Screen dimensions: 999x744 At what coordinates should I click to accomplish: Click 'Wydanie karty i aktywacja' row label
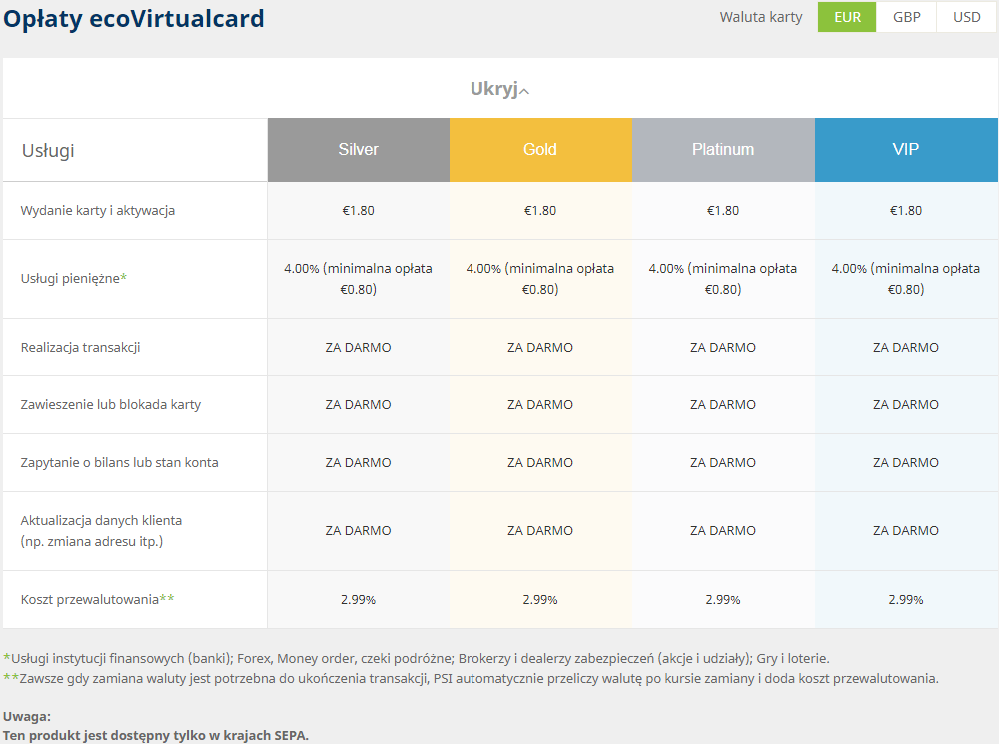pos(97,211)
